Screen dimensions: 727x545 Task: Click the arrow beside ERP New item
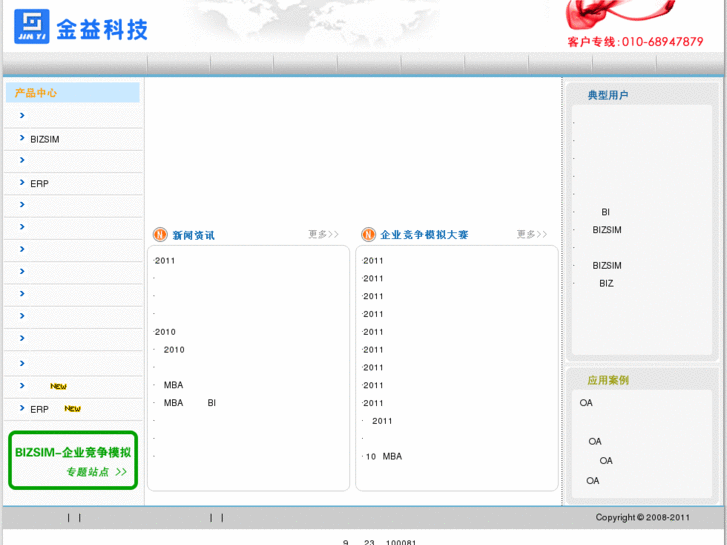point(22,408)
